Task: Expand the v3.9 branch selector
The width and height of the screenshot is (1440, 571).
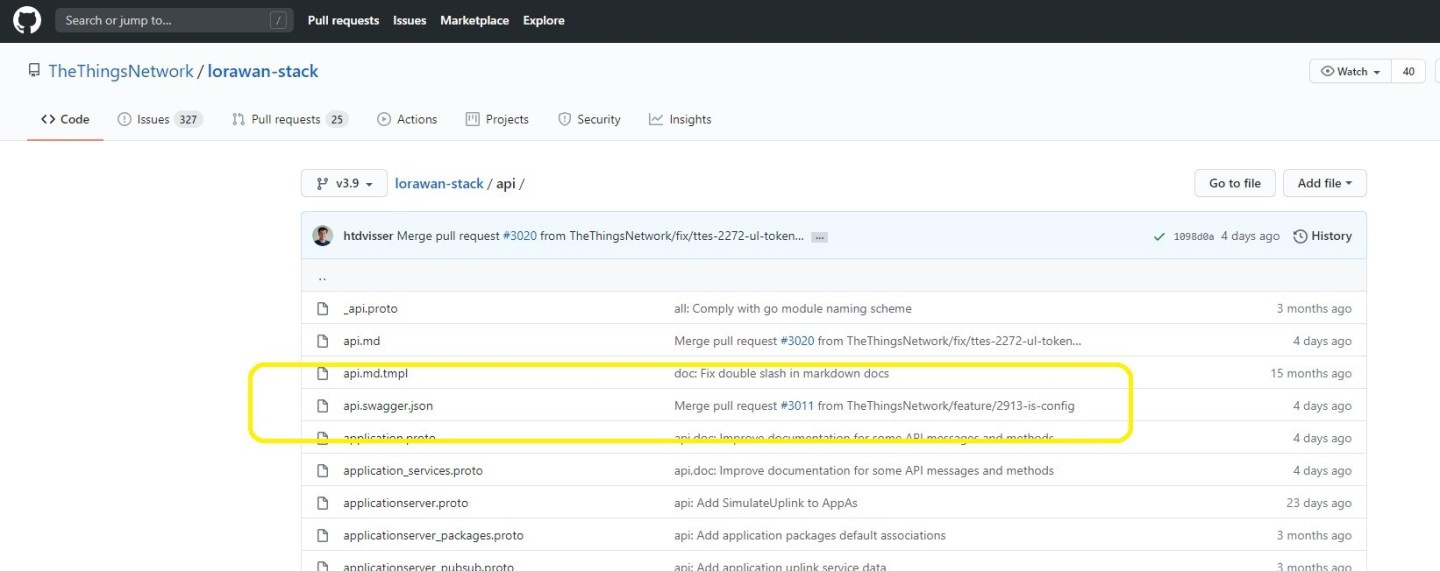Action: (x=343, y=183)
